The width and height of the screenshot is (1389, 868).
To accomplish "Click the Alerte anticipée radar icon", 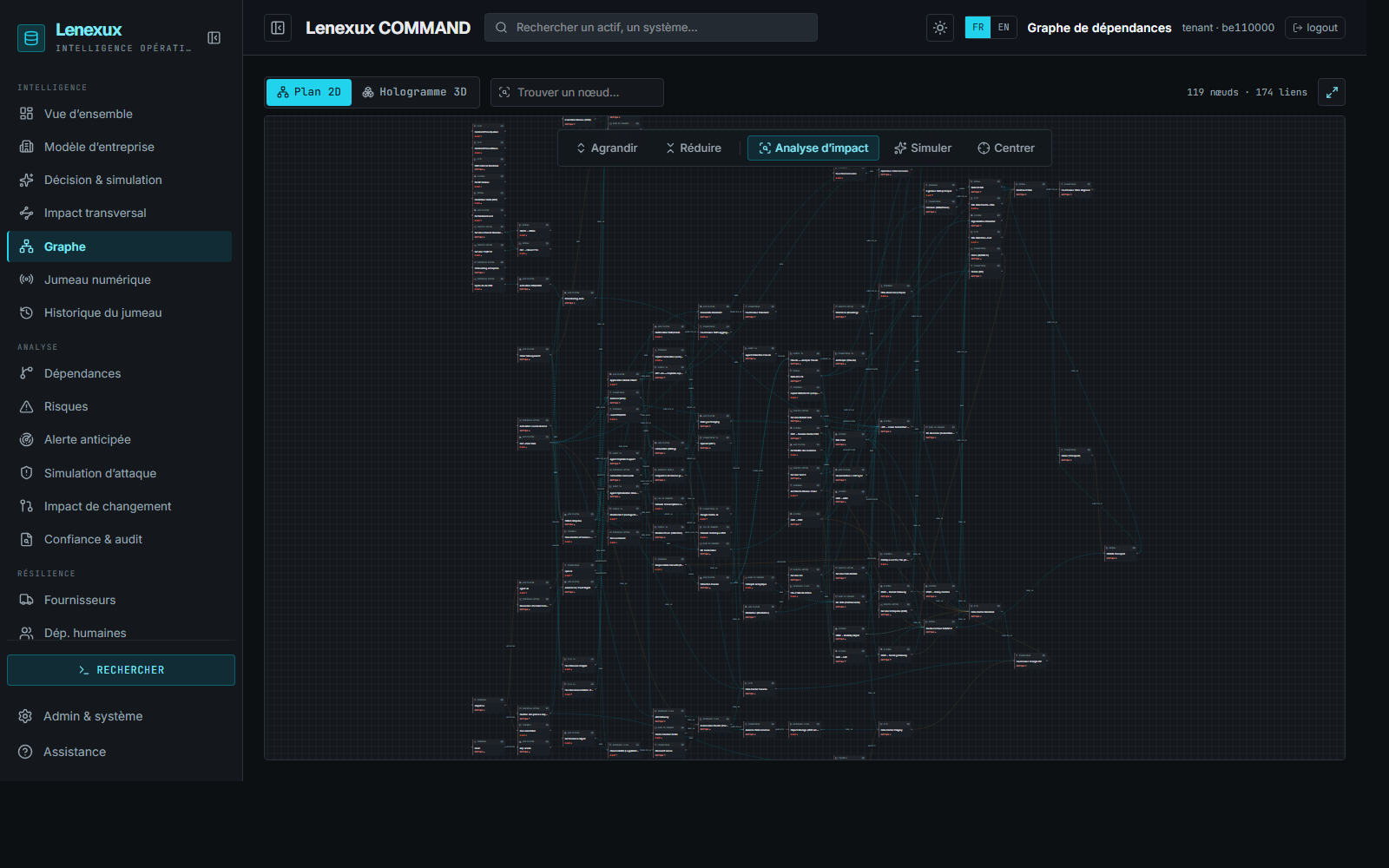I will [27, 439].
